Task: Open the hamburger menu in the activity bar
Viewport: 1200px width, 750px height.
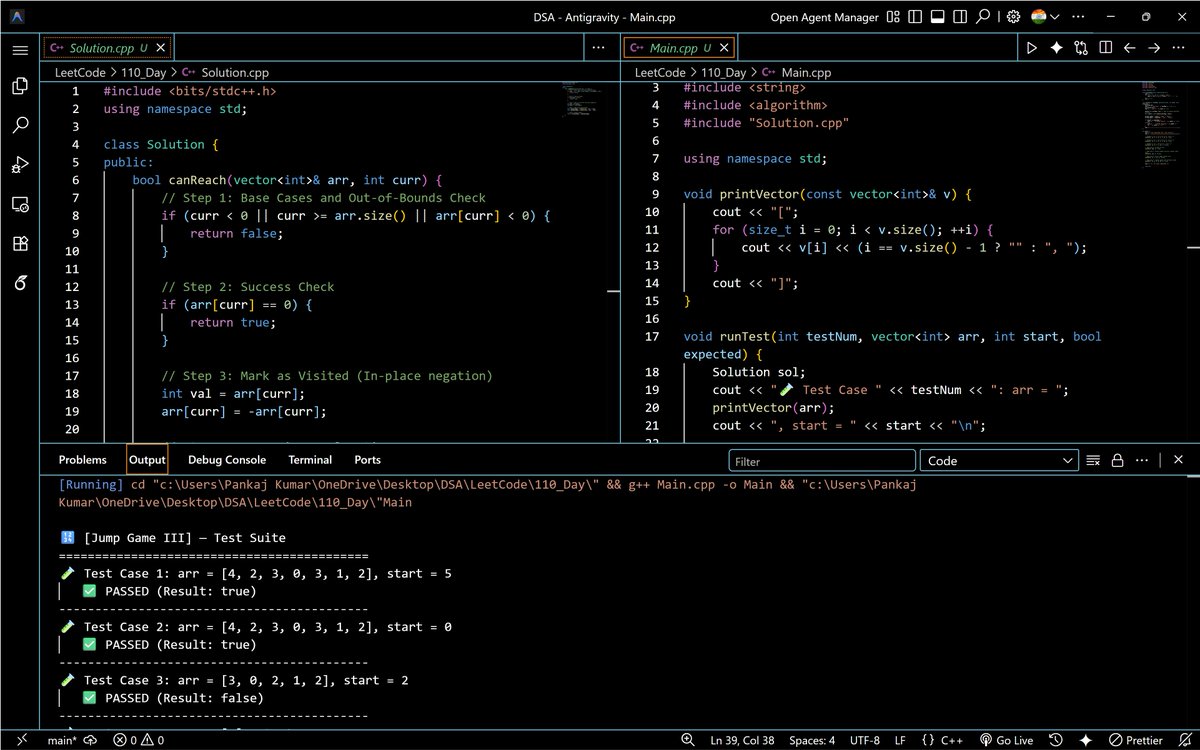Action: coord(20,50)
